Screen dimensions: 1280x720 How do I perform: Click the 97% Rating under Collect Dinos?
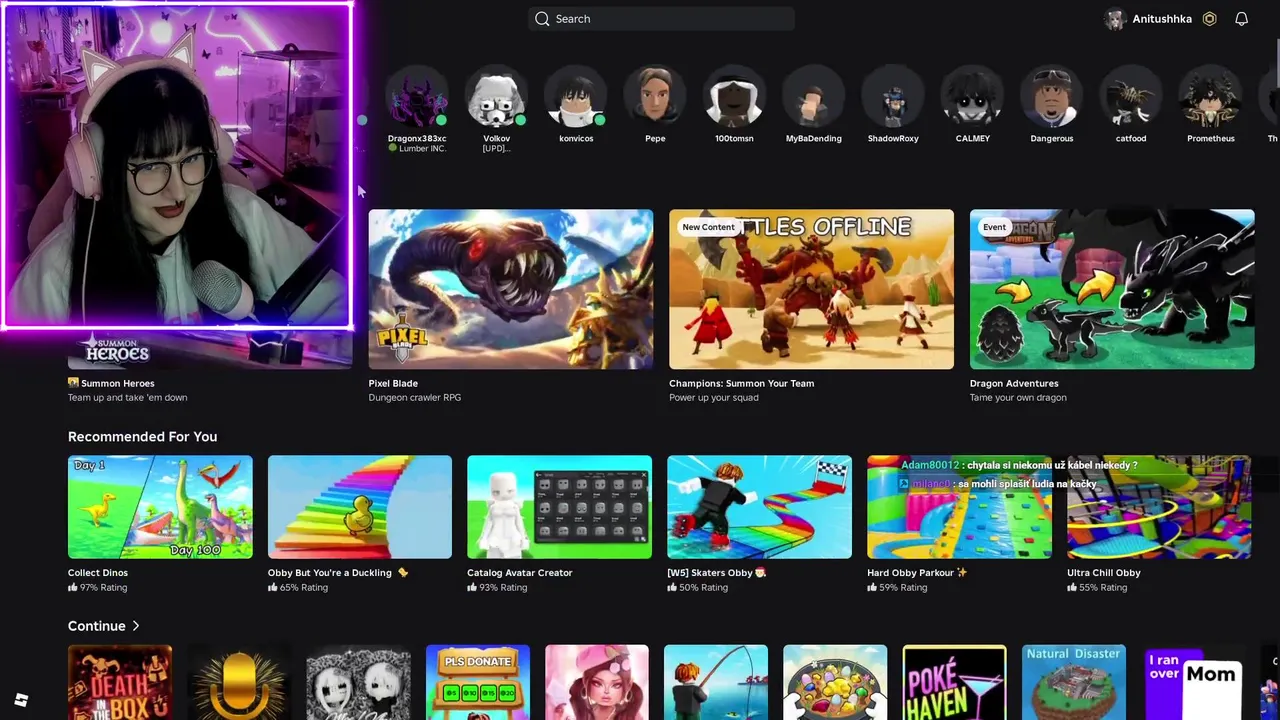point(98,588)
